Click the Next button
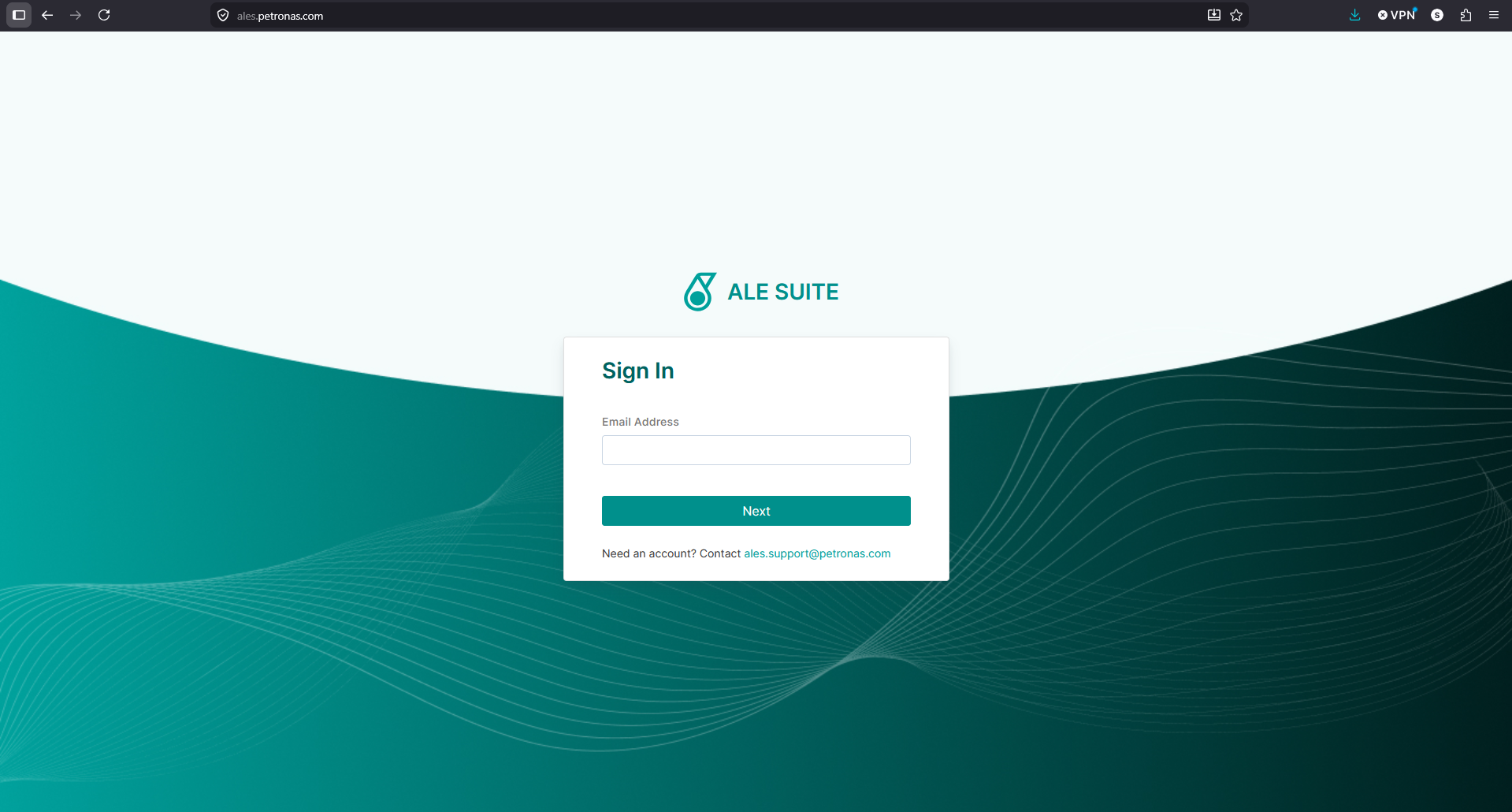 tap(756, 511)
